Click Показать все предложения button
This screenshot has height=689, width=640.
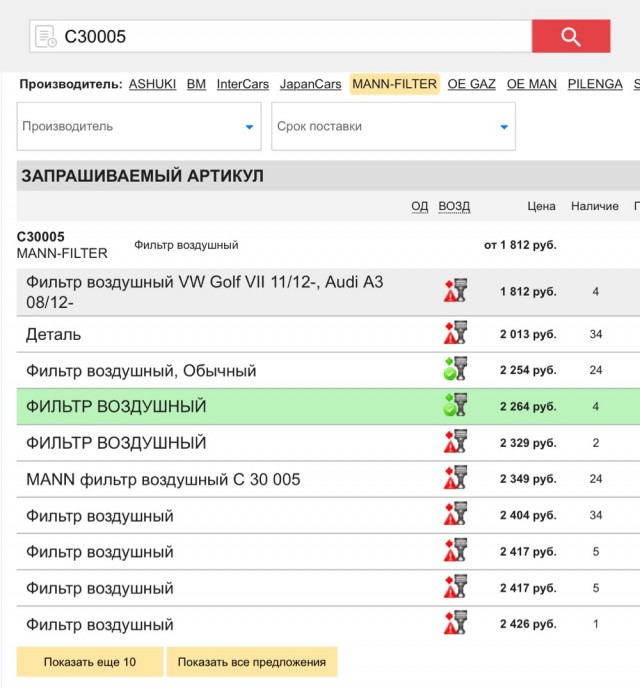click(x=252, y=662)
